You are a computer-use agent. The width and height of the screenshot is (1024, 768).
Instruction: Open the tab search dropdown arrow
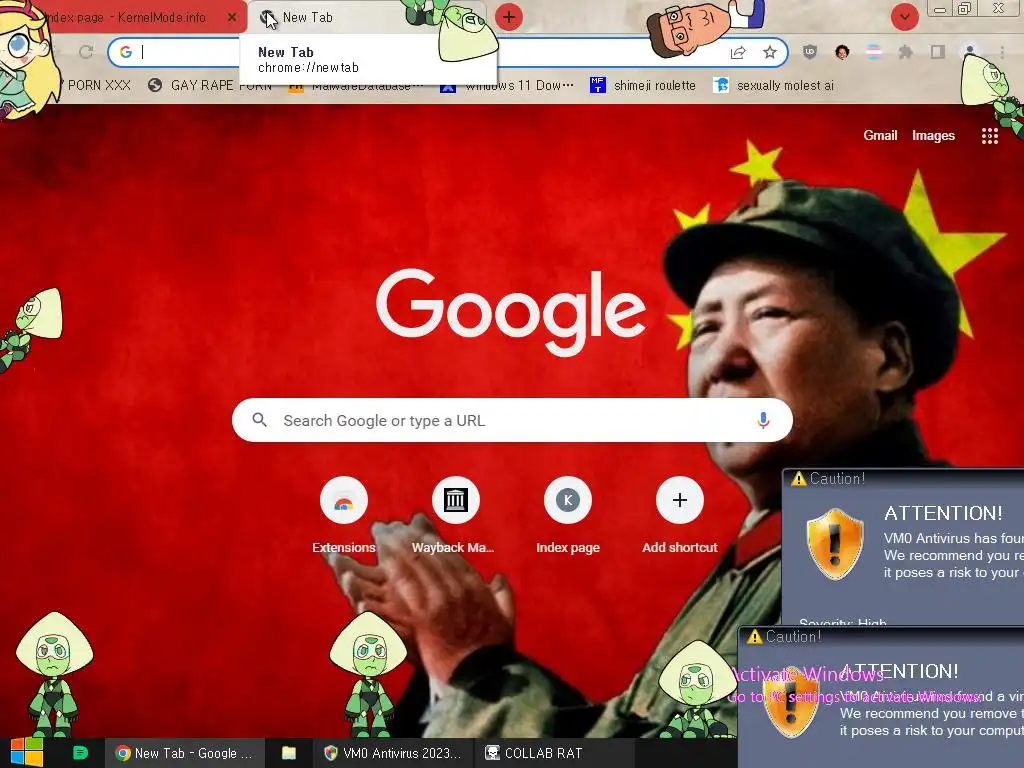click(904, 17)
